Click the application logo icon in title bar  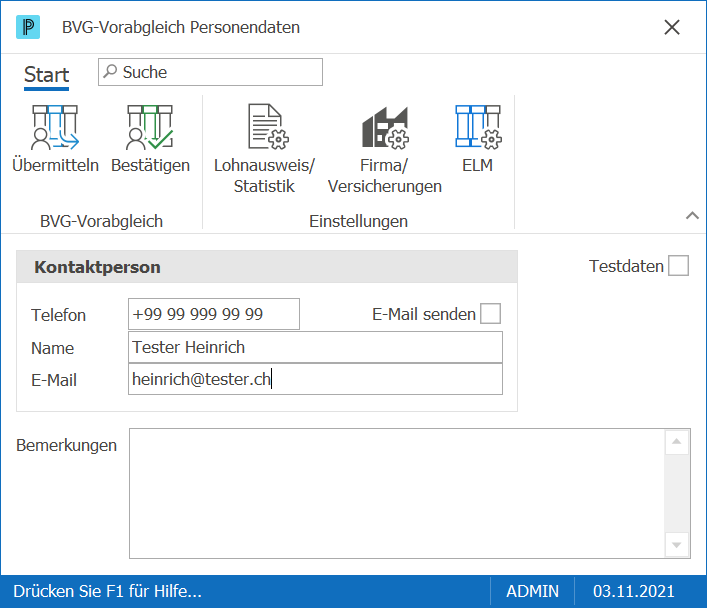(x=28, y=27)
